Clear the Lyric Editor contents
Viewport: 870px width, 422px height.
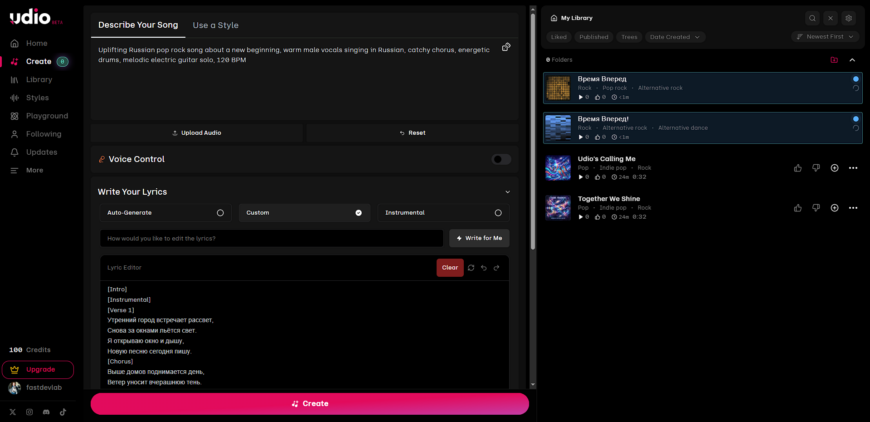pos(450,268)
